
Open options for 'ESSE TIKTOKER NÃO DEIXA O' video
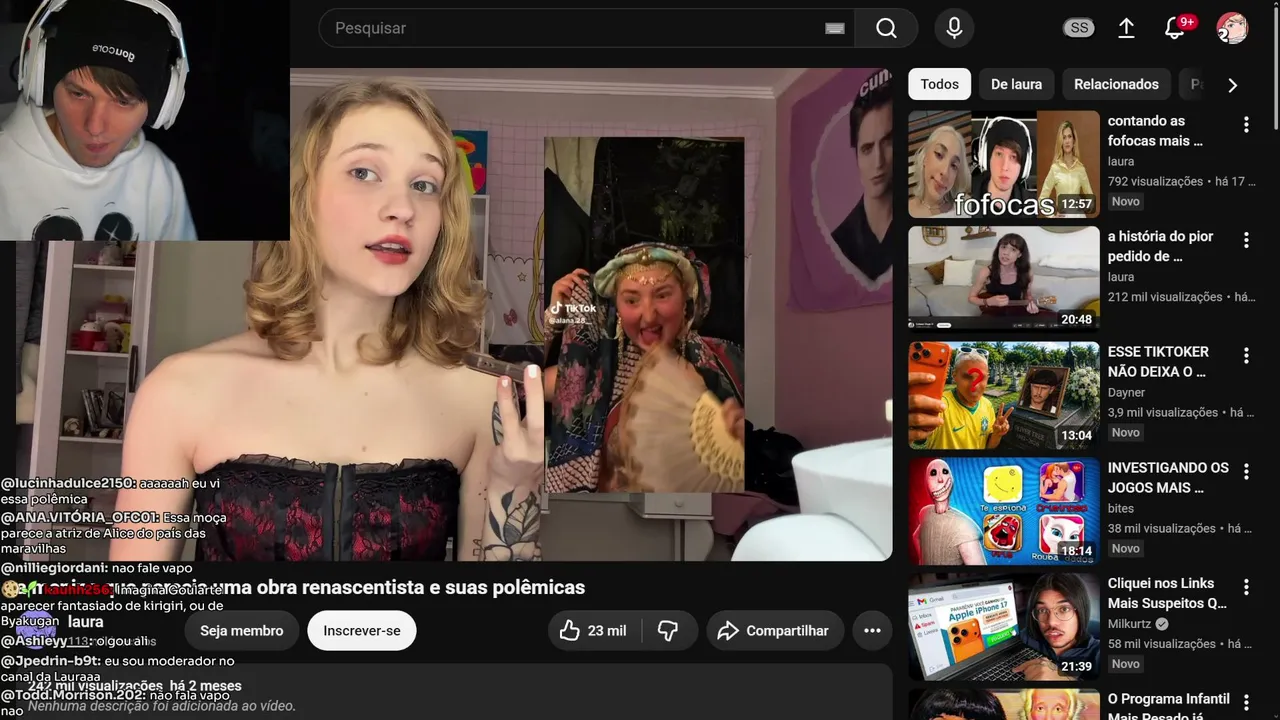(1246, 355)
